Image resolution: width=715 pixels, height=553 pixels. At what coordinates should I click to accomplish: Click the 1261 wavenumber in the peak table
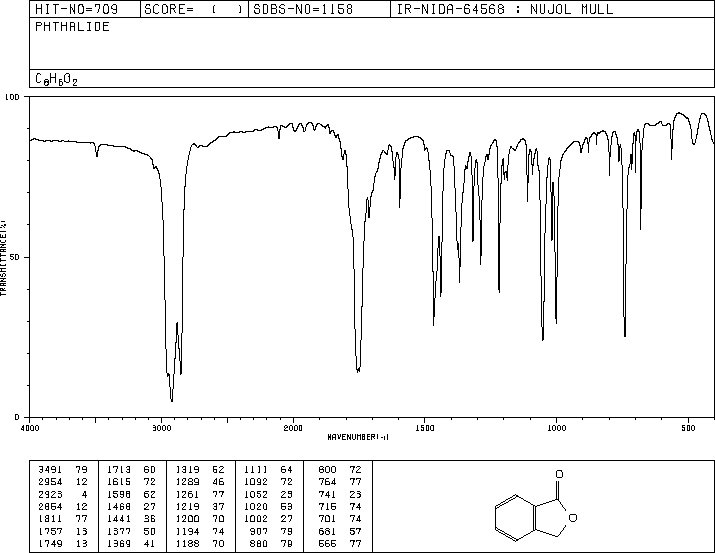pyautogui.click(x=187, y=494)
